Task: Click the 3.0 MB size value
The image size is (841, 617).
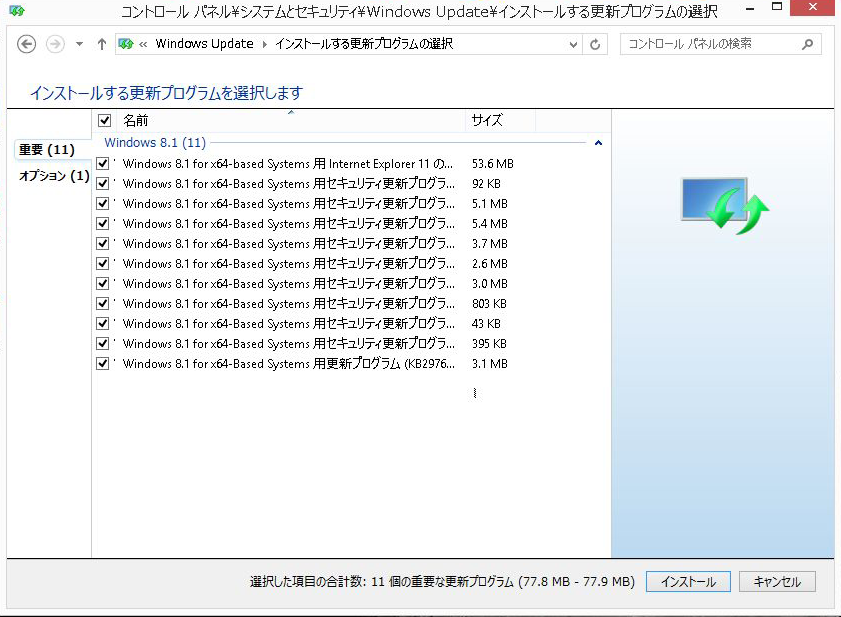Action: pyautogui.click(x=490, y=284)
